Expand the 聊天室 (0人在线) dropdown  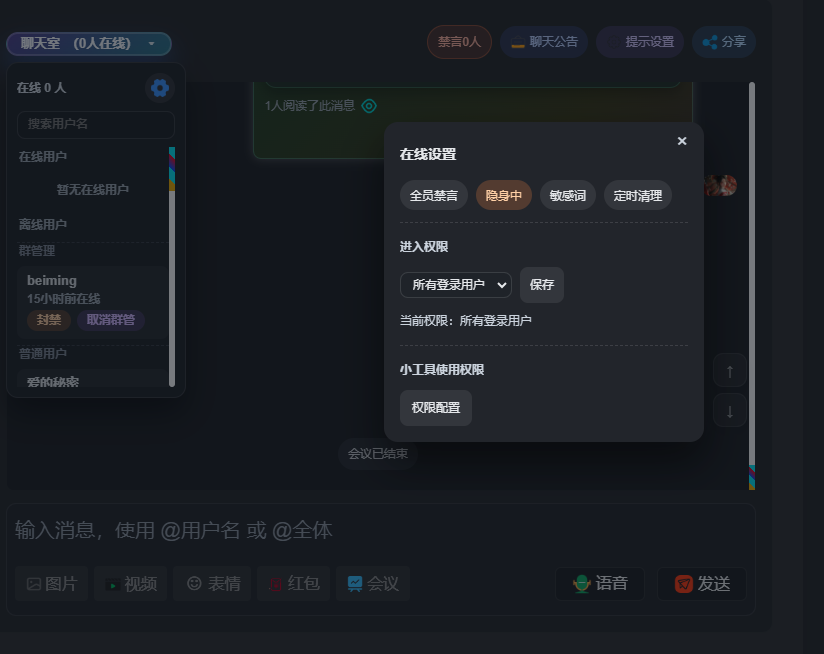click(x=89, y=44)
